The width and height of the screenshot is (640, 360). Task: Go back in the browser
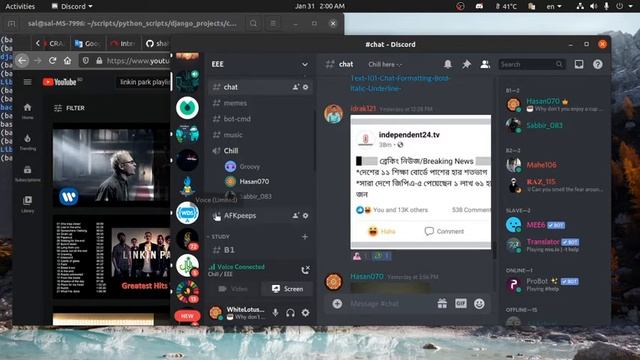tap(22, 60)
